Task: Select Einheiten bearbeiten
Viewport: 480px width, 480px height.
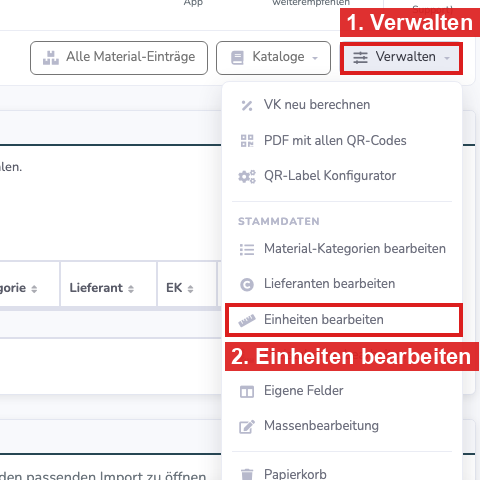Action: point(344,320)
